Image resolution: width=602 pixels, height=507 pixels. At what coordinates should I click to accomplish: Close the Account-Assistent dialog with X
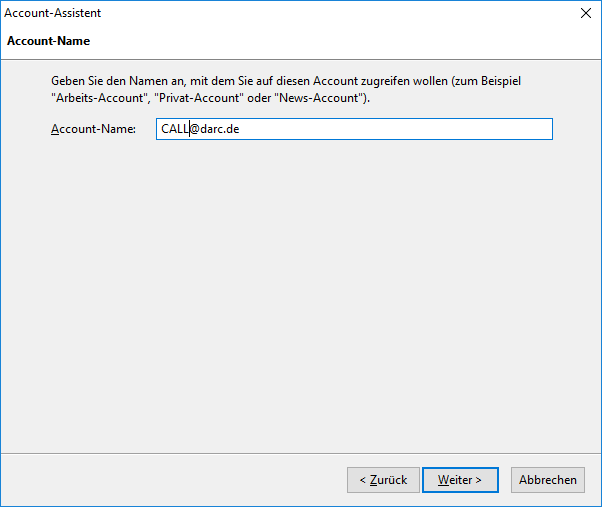coord(585,13)
